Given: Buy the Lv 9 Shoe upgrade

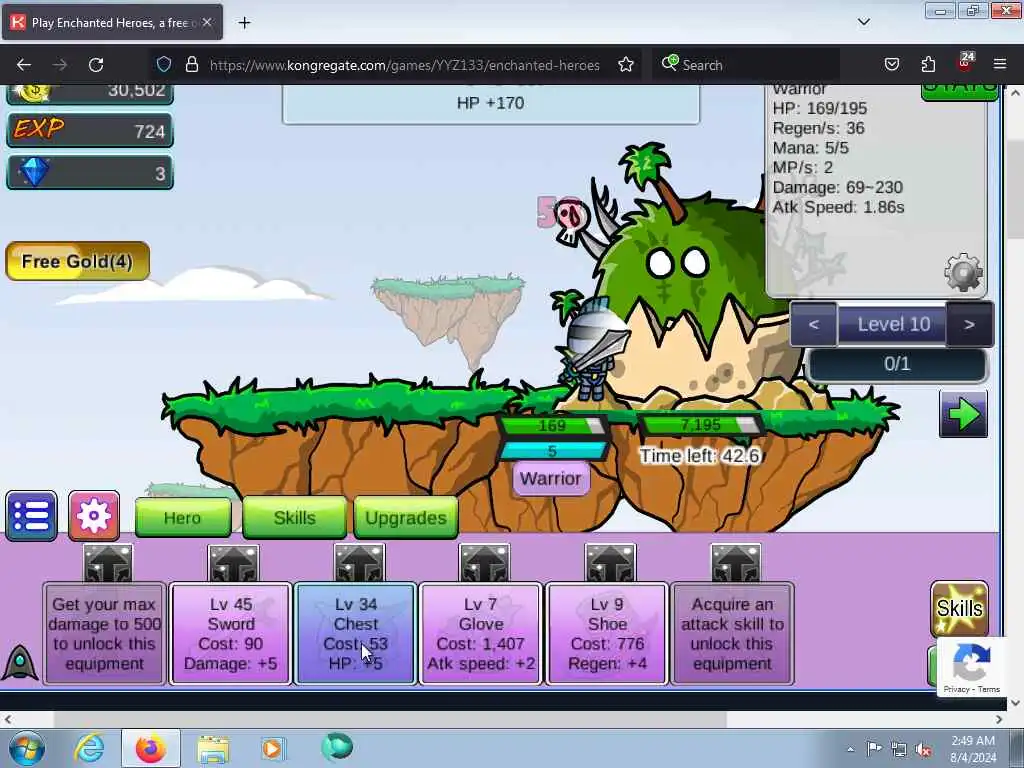Looking at the screenshot, I should 607,633.
